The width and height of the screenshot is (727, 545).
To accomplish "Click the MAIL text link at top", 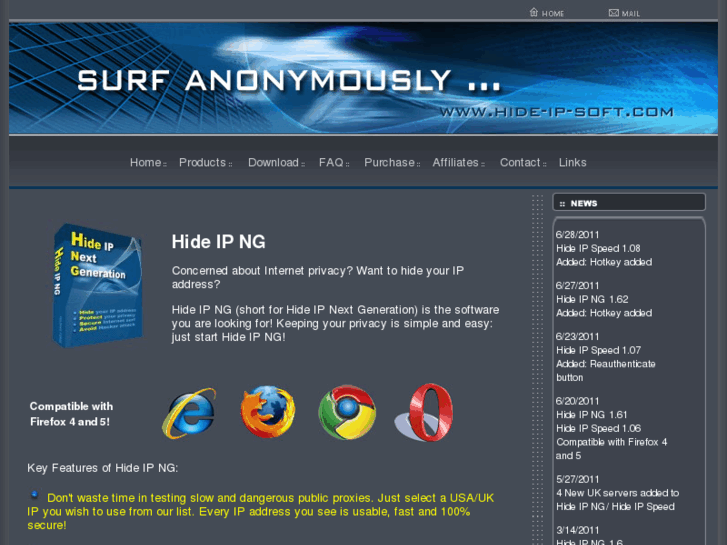I will 631,14.
